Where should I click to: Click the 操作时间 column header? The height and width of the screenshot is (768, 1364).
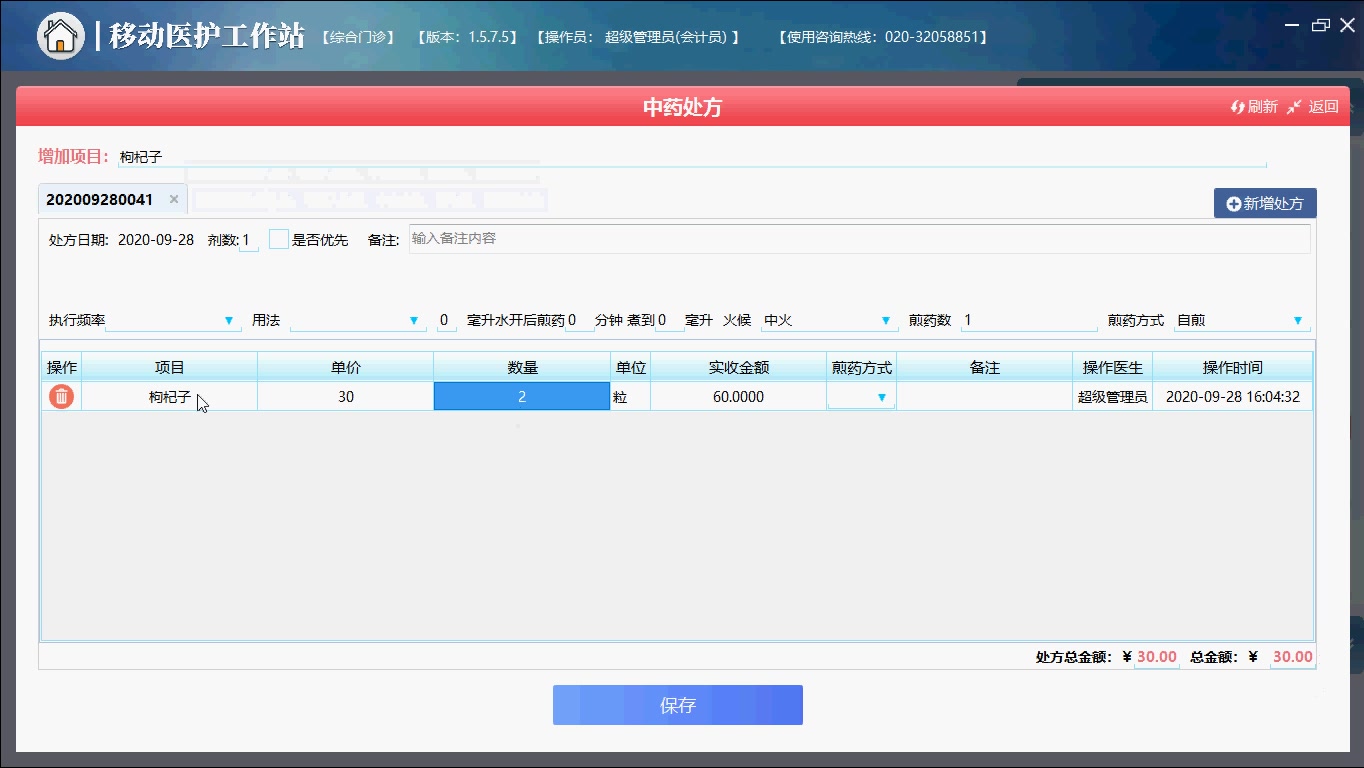pos(1232,367)
